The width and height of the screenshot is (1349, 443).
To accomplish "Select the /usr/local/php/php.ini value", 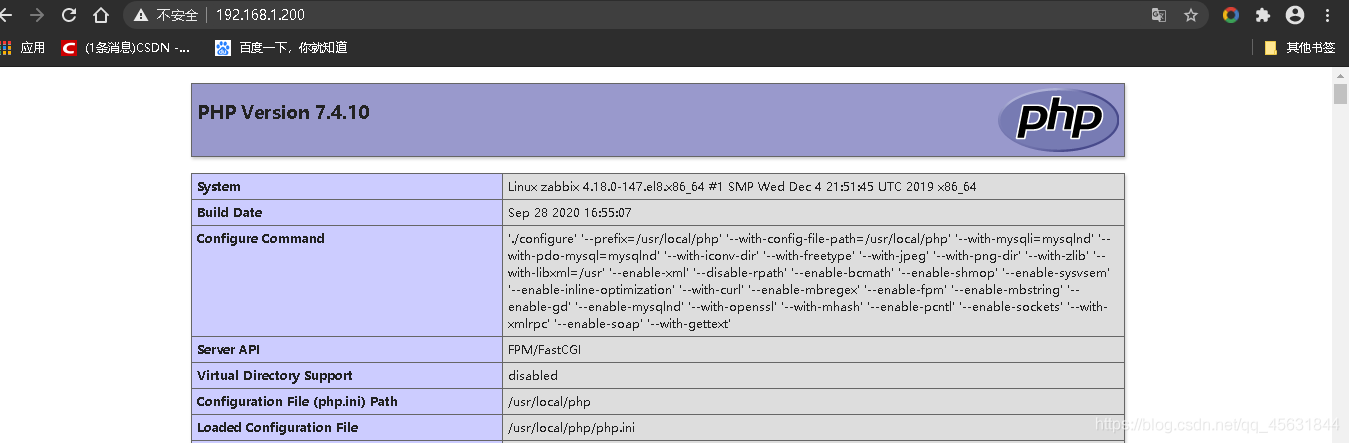I will coord(571,428).
